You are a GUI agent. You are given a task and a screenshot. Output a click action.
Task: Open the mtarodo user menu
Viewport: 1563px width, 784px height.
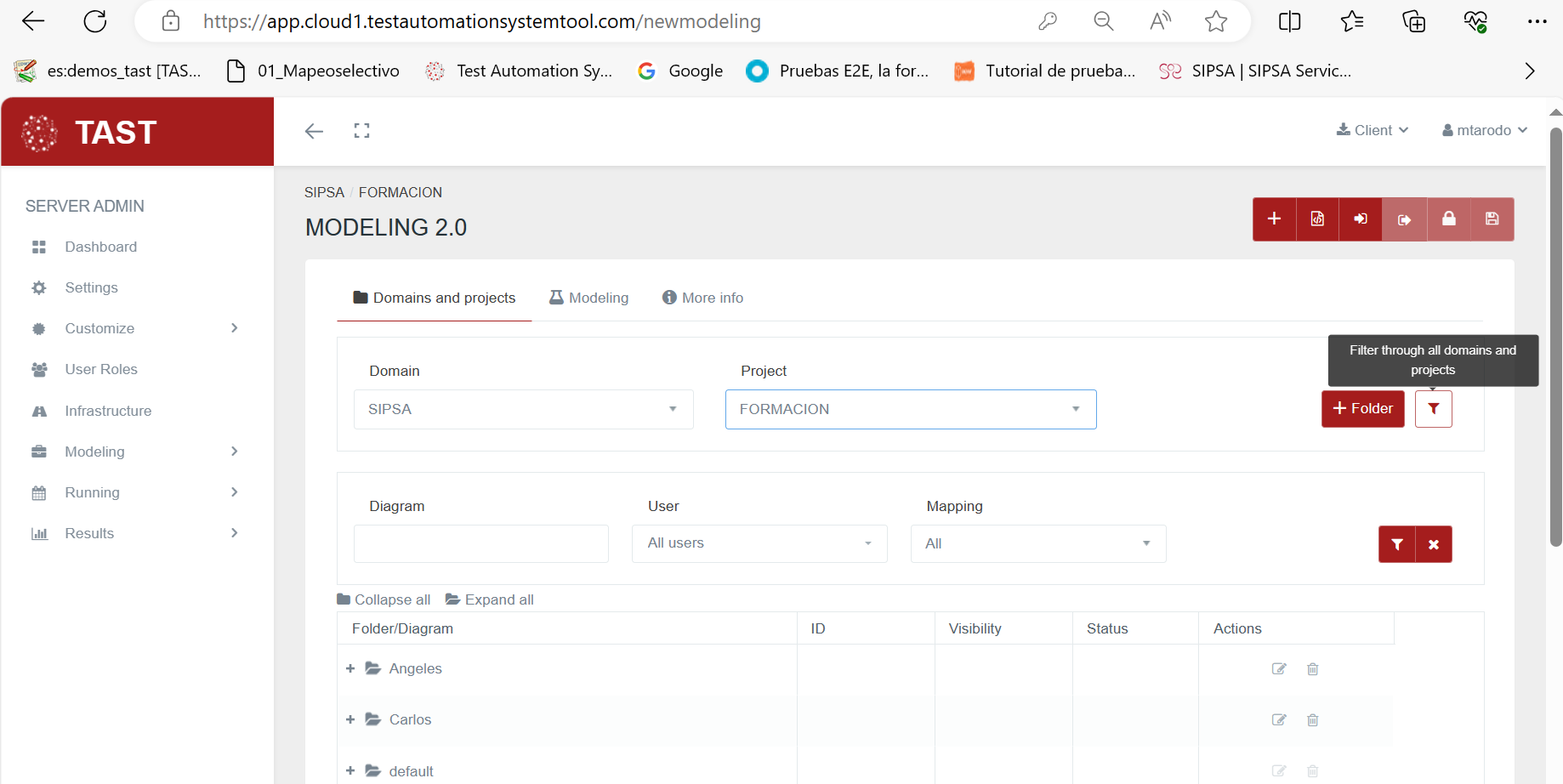[x=1484, y=130]
